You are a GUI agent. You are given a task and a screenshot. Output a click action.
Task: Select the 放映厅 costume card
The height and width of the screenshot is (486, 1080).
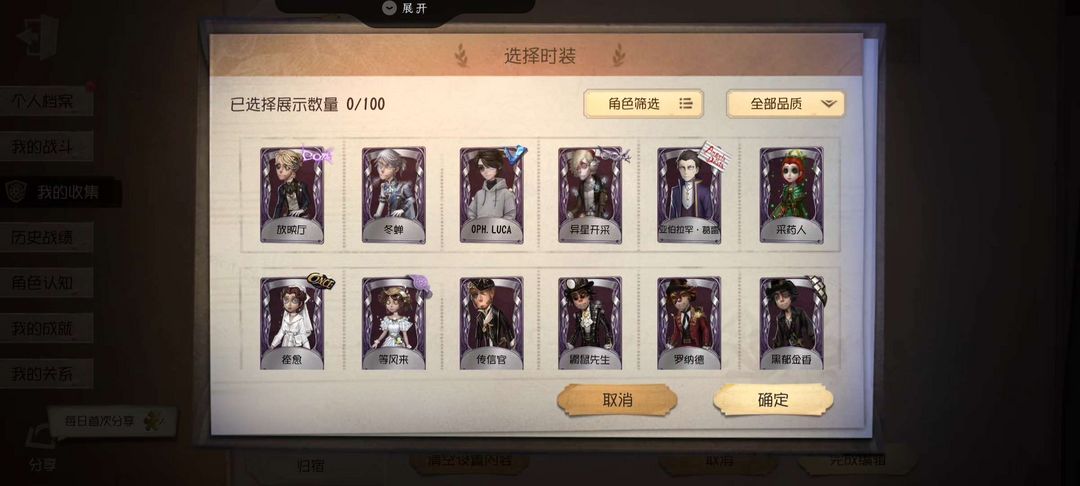pyautogui.click(x=291, y=195)
